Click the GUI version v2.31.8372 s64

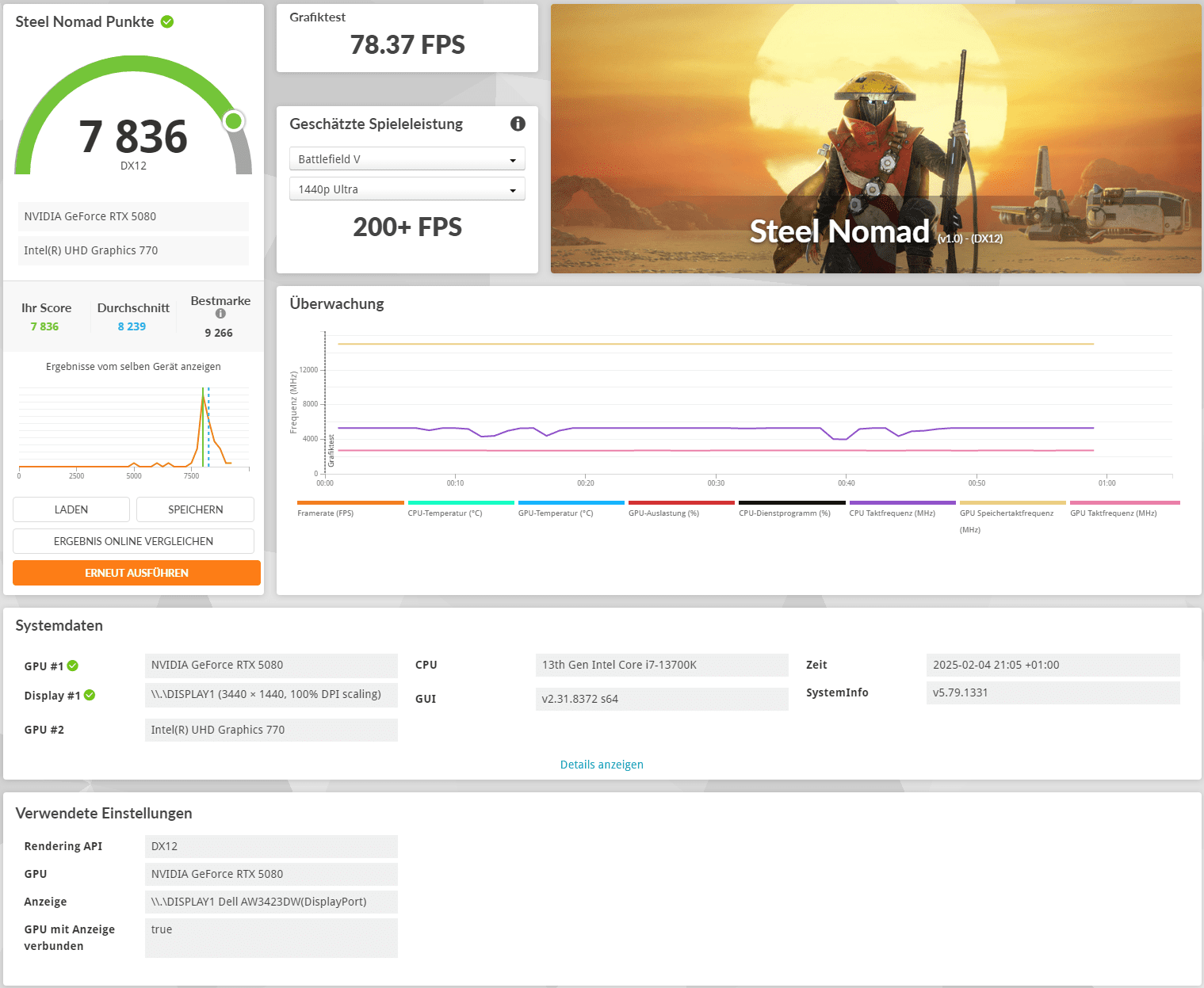tap(662, 699)
